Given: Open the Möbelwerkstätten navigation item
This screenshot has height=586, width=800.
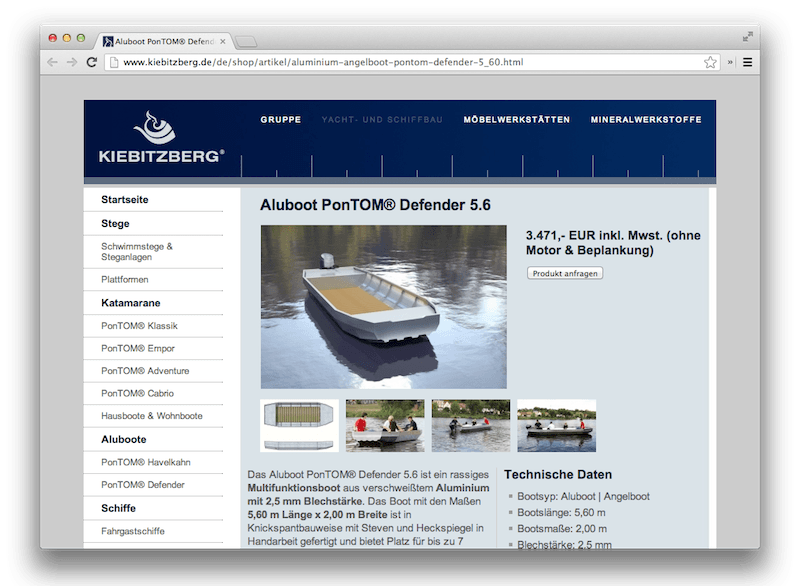Looking at the screenshot, I should 516,120.
